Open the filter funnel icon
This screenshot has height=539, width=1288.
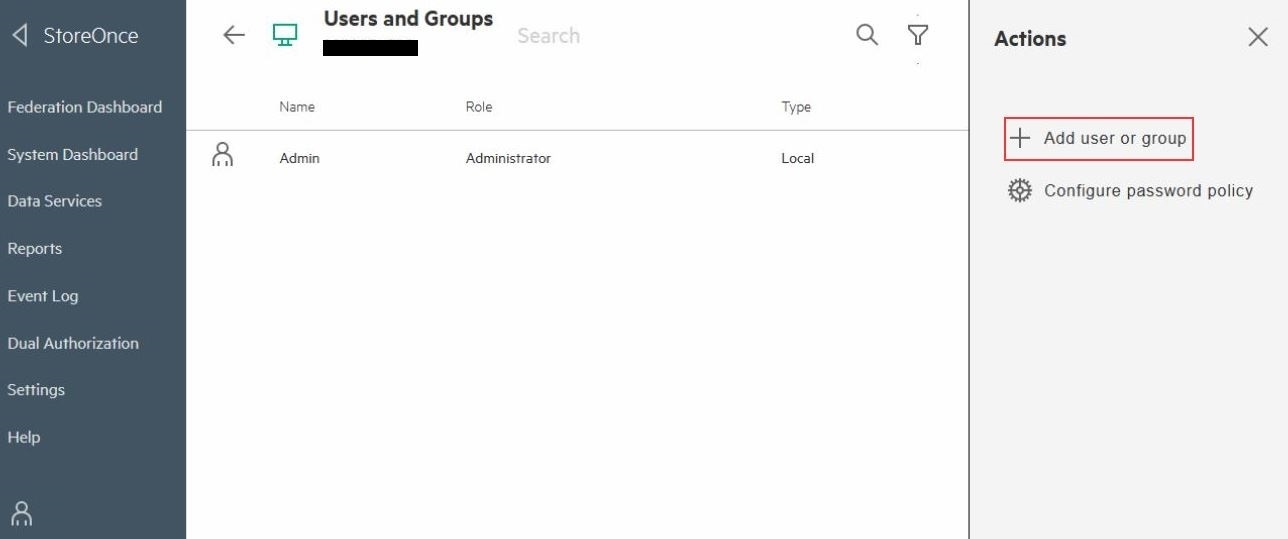click(918, 35)
